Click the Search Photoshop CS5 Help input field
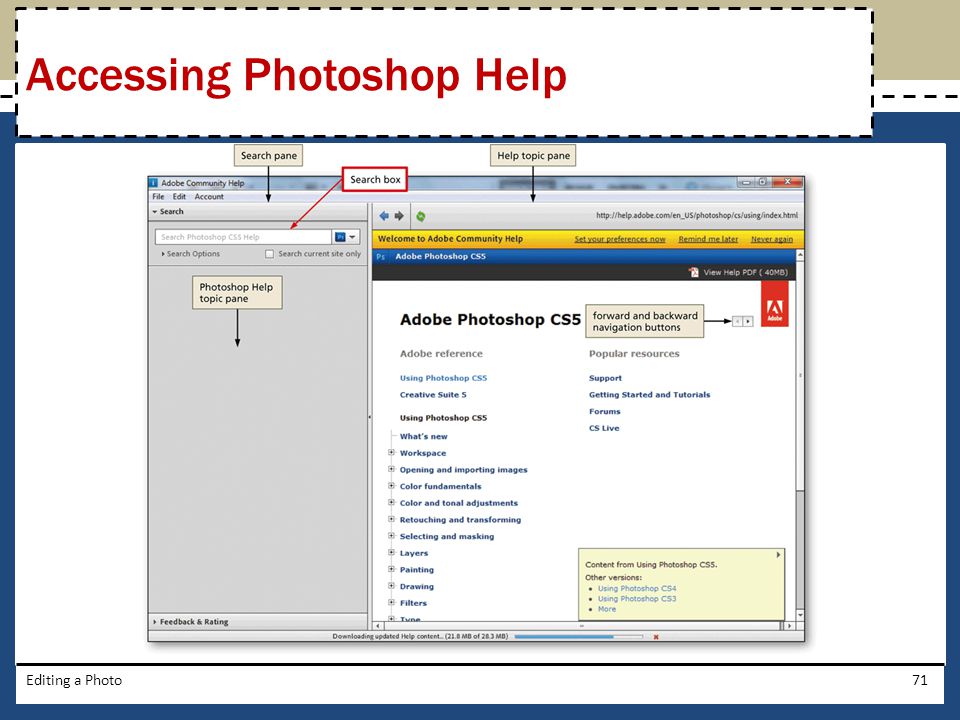Screen dimensions: 960x720 [x=243, y=237]
